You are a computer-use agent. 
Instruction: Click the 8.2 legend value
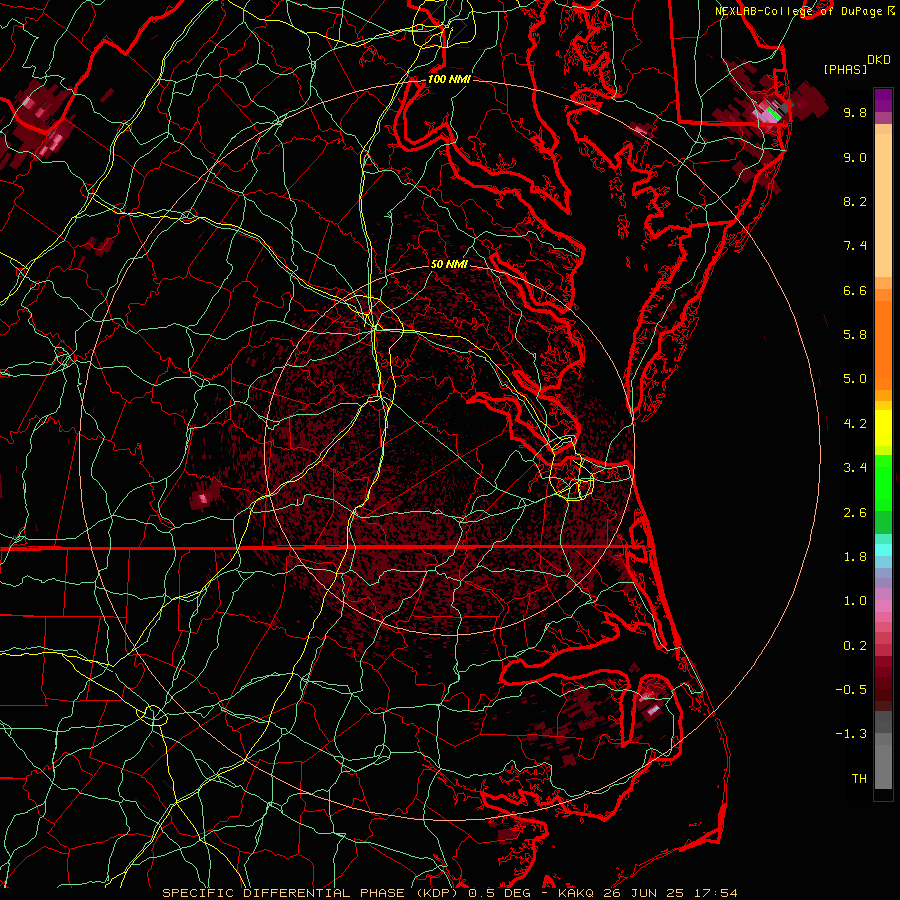[855, 201]
